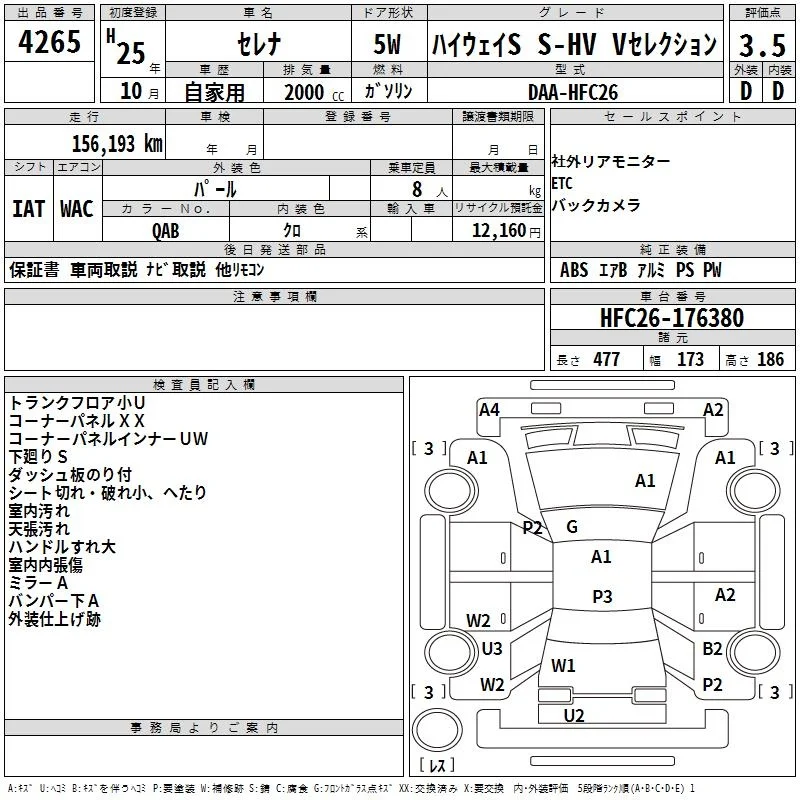Click inspector note コーナーパネルインナーUW
The width and height of the screenshot is (800, 800).
108,439
